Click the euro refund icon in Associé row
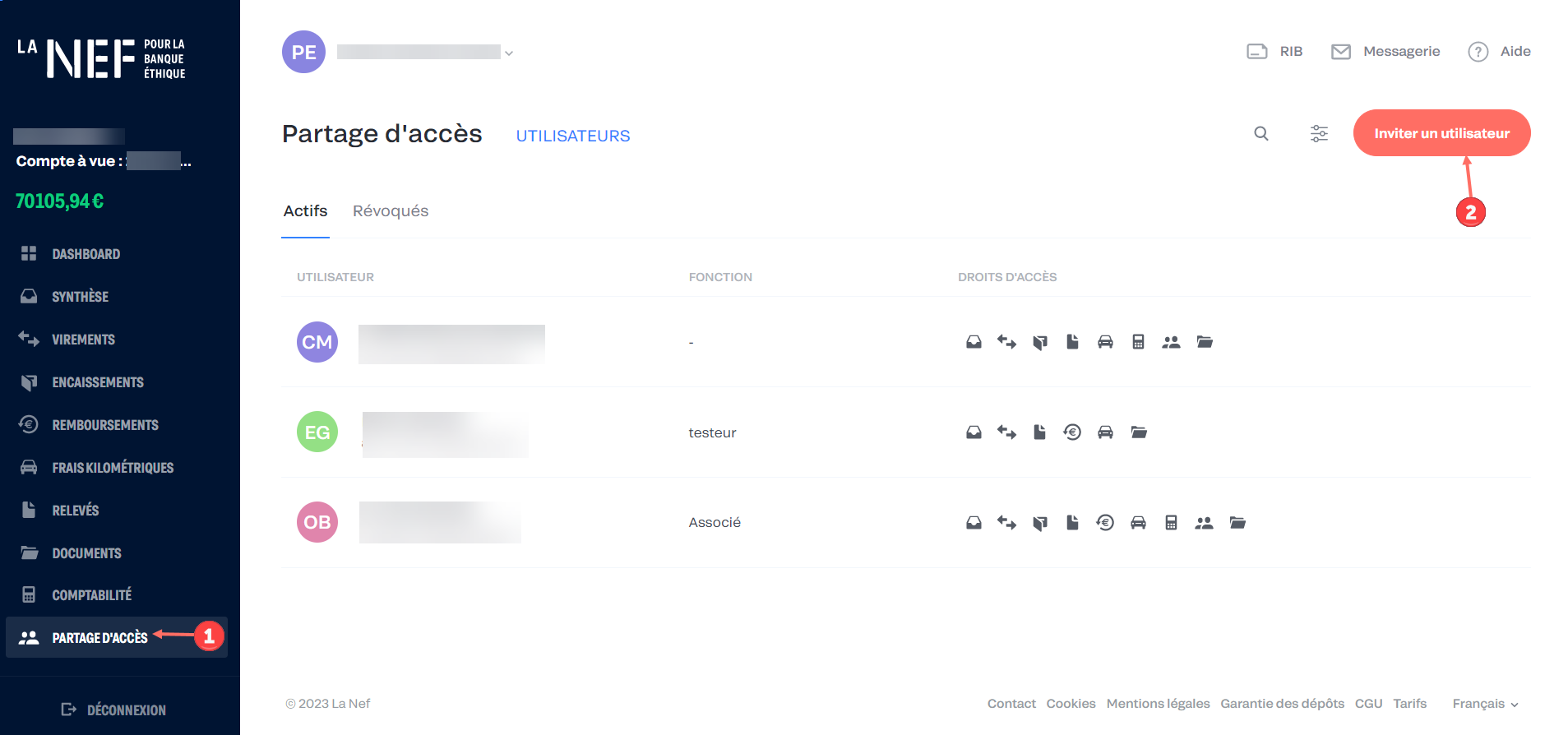1568x735 pixels. tap(1105, 523)
